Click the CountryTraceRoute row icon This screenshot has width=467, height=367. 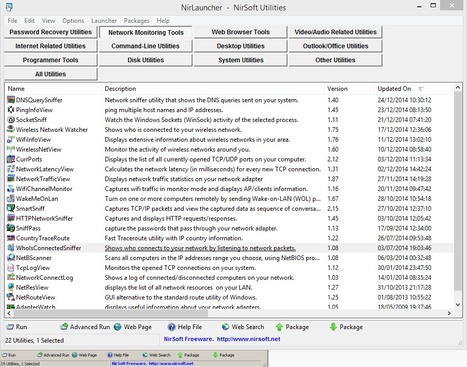coord(11,238)
